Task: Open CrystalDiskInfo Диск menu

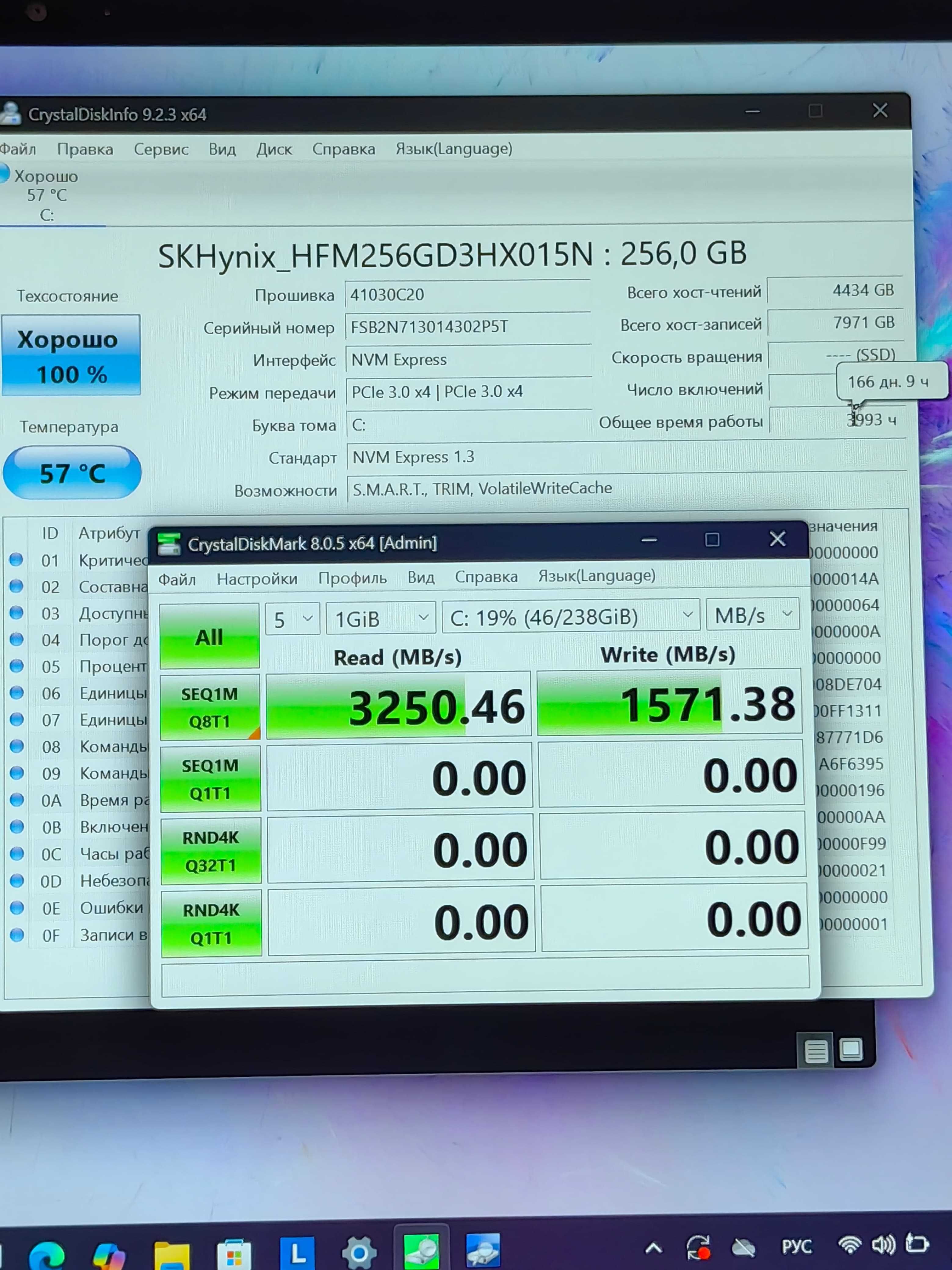Action: click(x=274, y=149)
